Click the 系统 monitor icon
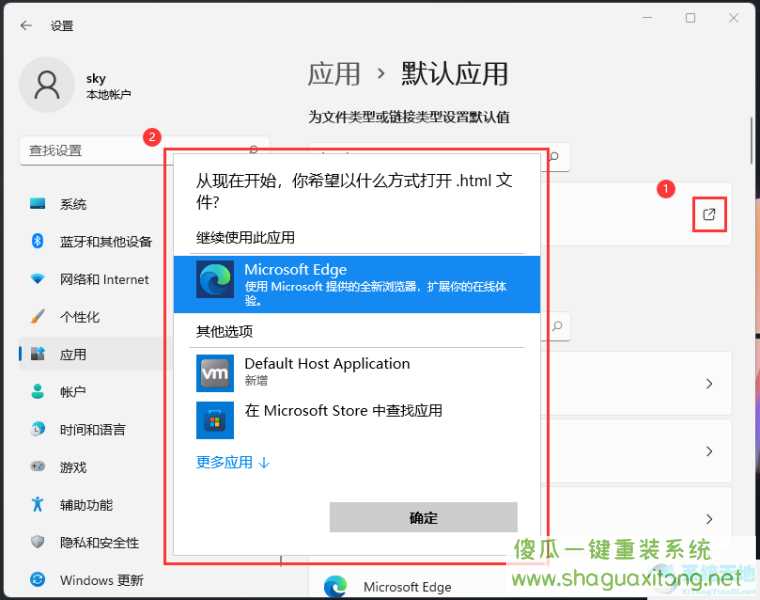This screenshot has height=600, width=760. point(37,203)
